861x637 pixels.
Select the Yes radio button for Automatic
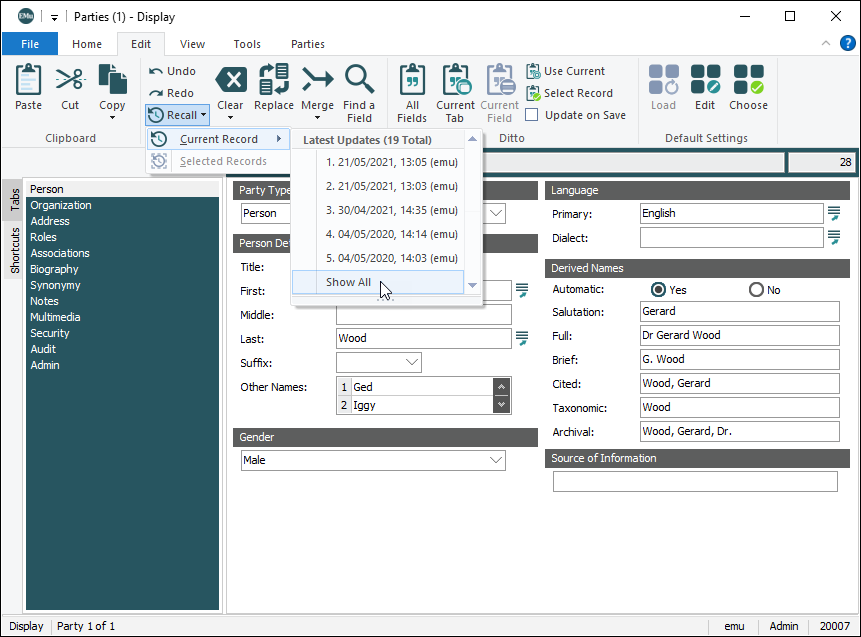tap(658, 290)
